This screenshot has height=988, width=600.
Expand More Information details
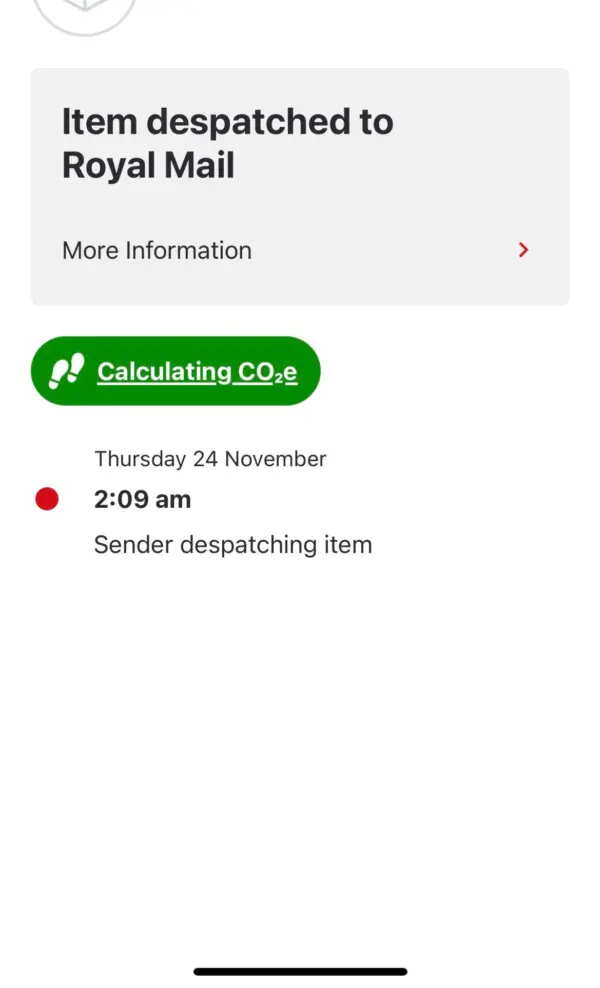[157, 250]
